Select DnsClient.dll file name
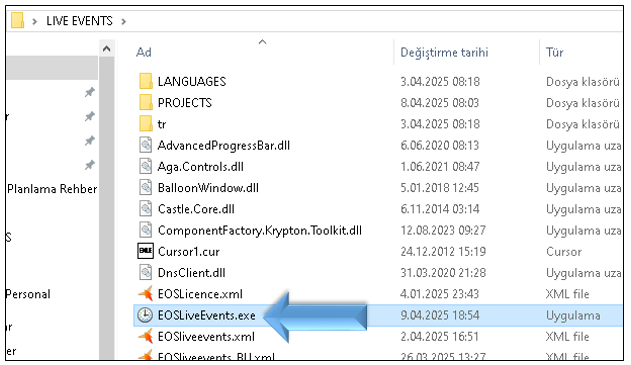Screen dimensions: 631x365 click(x=192, y=273)
